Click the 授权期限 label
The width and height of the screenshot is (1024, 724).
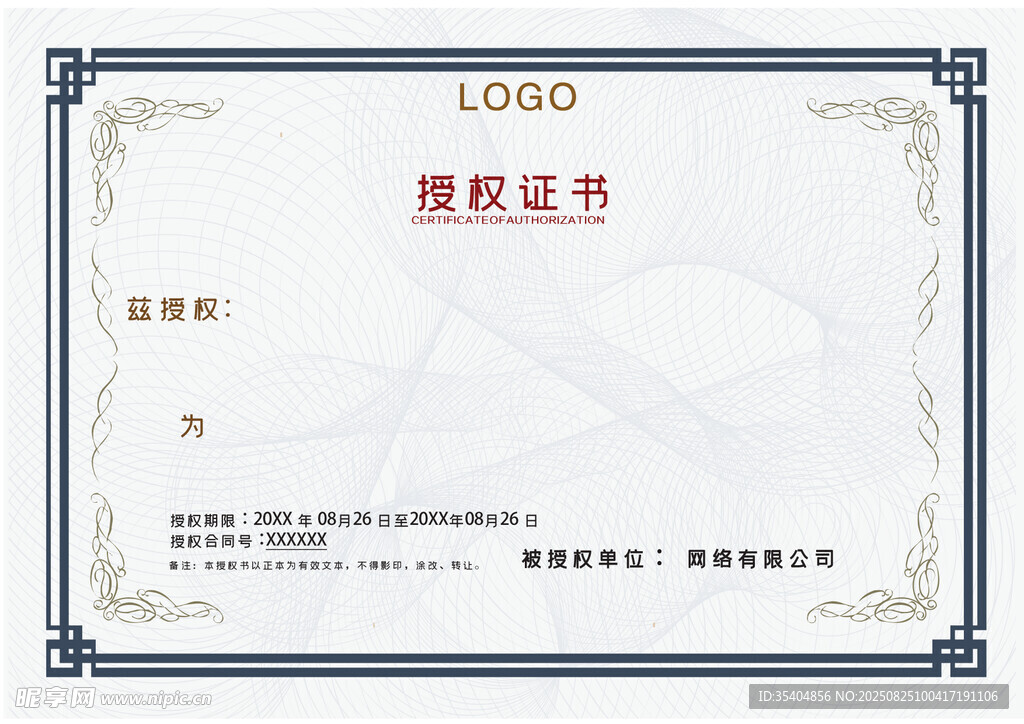(x=203, y=520)
